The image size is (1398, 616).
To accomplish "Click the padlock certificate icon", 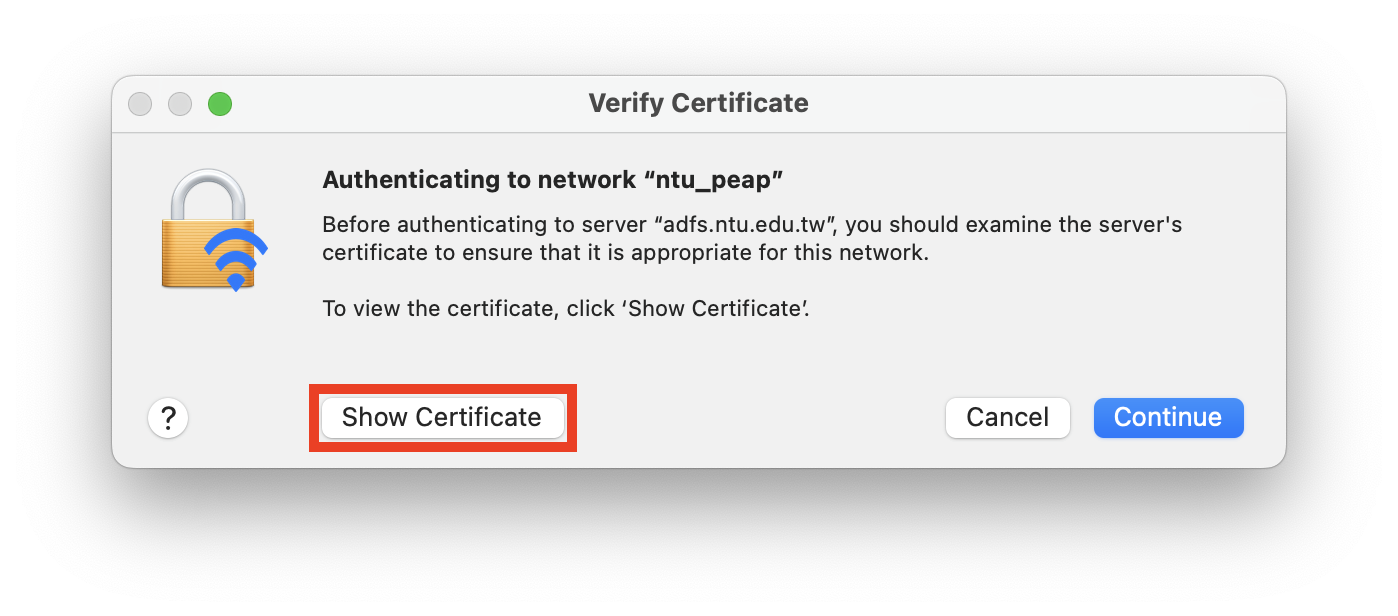I will point(214,230).
